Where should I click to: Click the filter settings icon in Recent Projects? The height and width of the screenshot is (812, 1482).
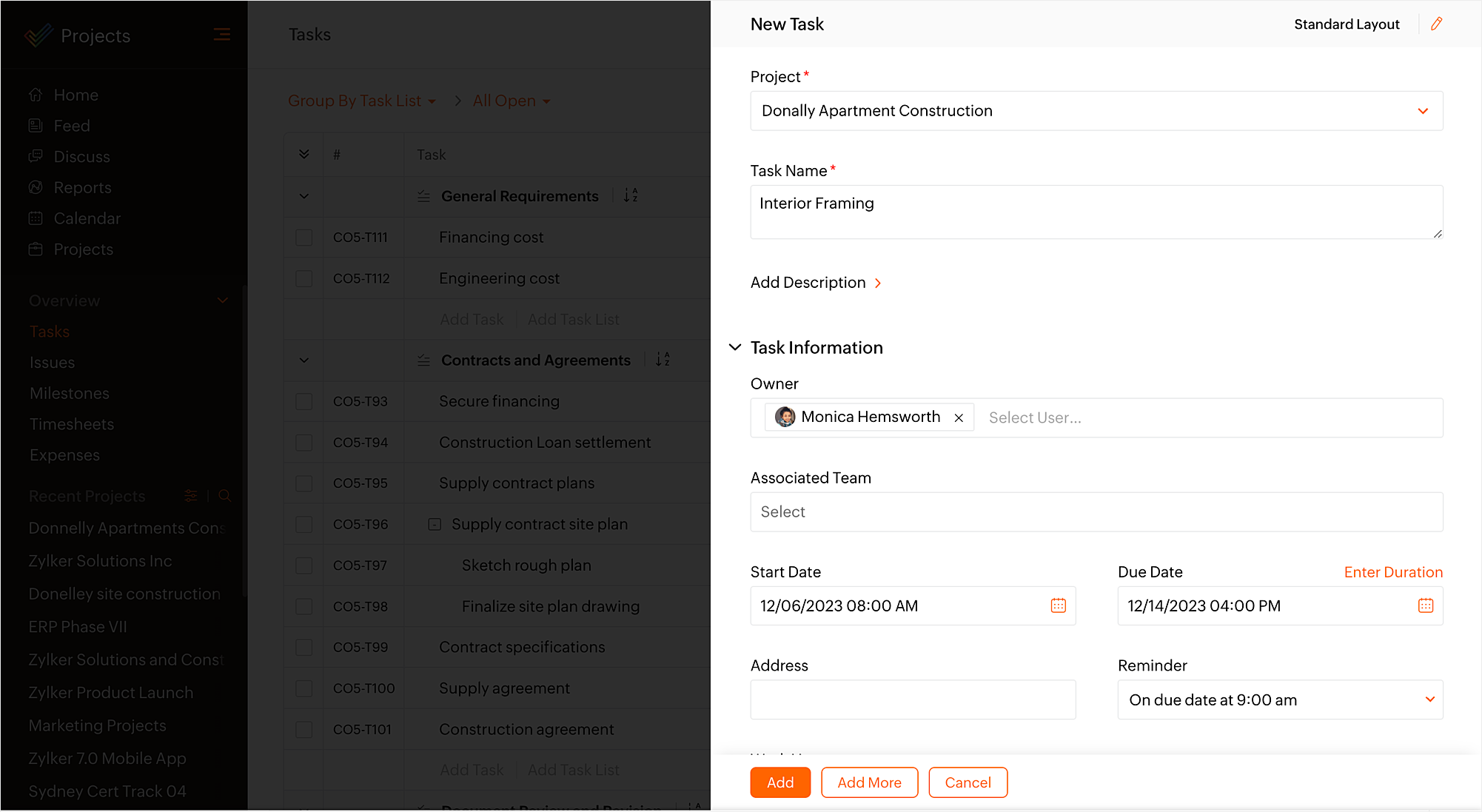(x=191, y=496)
